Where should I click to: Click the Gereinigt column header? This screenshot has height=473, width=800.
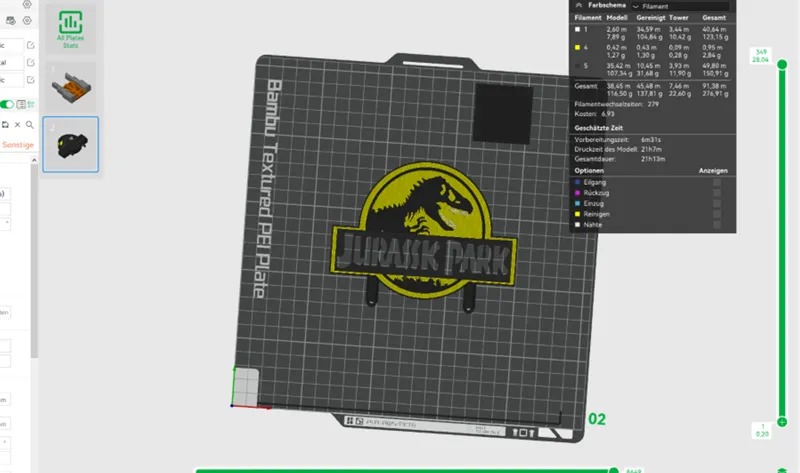tap(651, 18)
